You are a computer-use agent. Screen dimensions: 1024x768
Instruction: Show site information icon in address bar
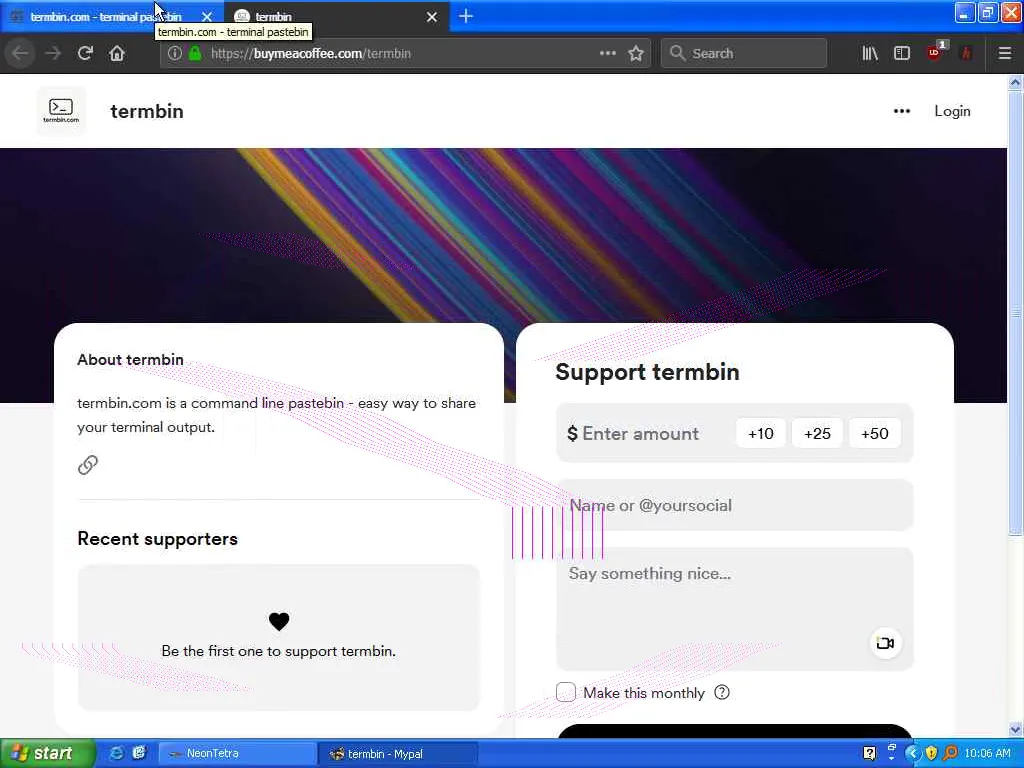coord(174,53)
